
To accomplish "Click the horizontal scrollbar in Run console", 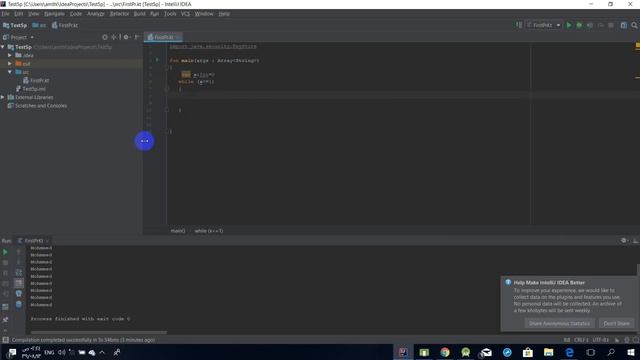I will 98,332.
